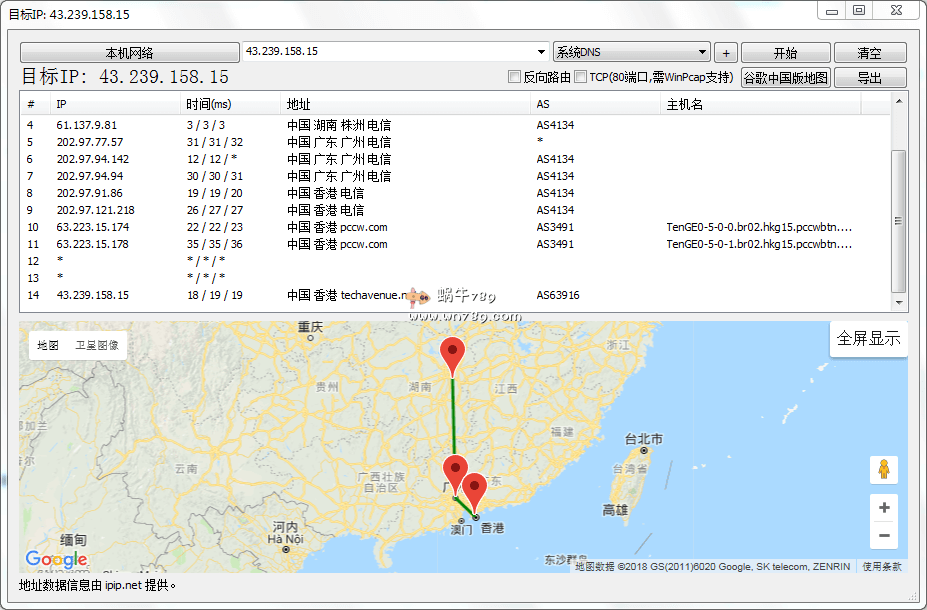Zoom in using the map plus icon
This screenshot has height=610, width=927.
tap(883, 507)
